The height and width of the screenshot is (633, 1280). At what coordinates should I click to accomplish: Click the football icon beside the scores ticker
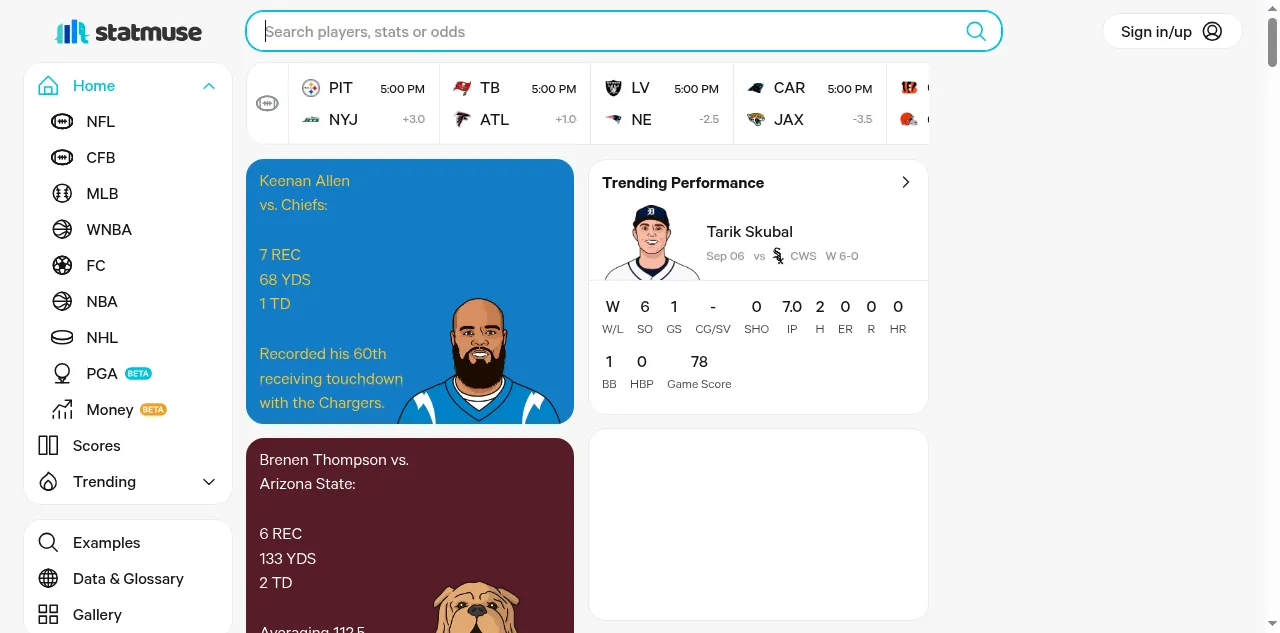point(267,103)
